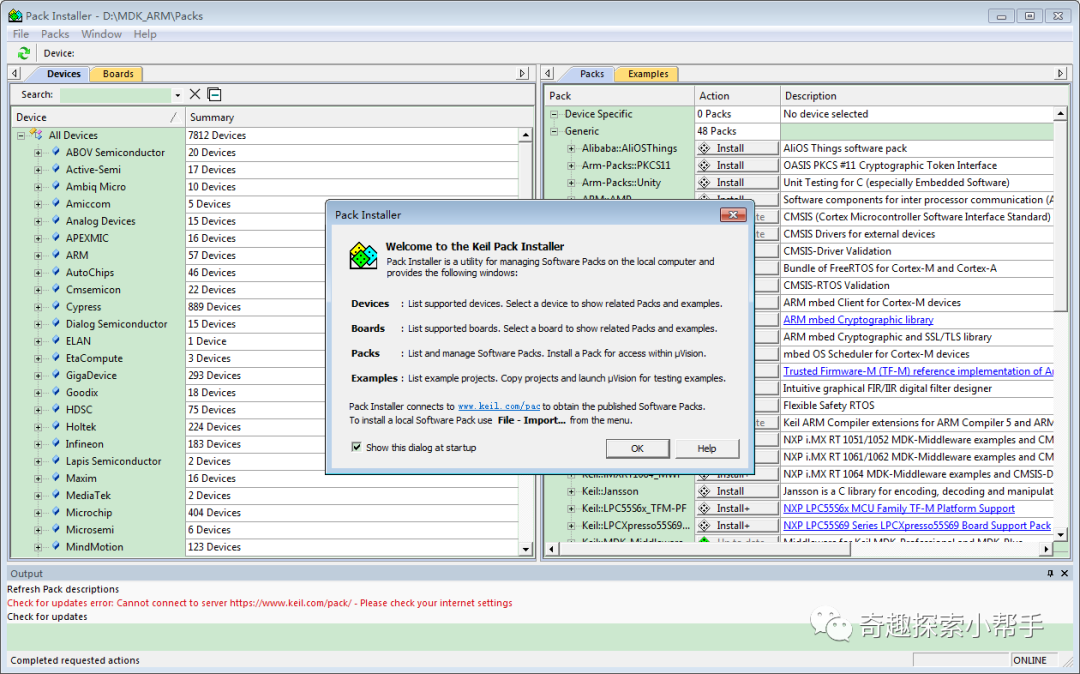Open the Window menu
Image resolution: width=1080 pixels, height=674 pixels.
click(101, 34)
